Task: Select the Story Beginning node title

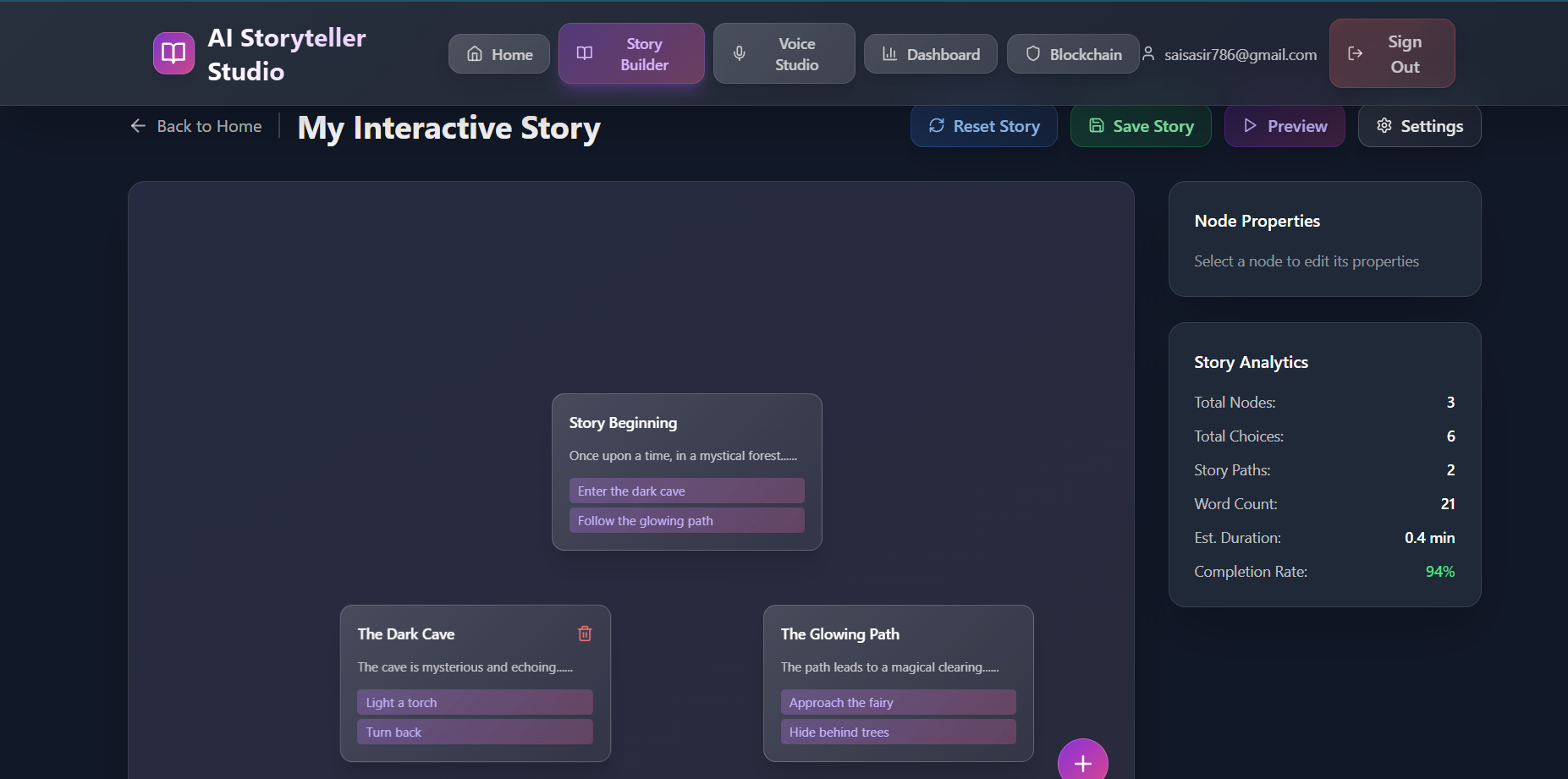Action: pyautogui.click(x=623, y=423)
